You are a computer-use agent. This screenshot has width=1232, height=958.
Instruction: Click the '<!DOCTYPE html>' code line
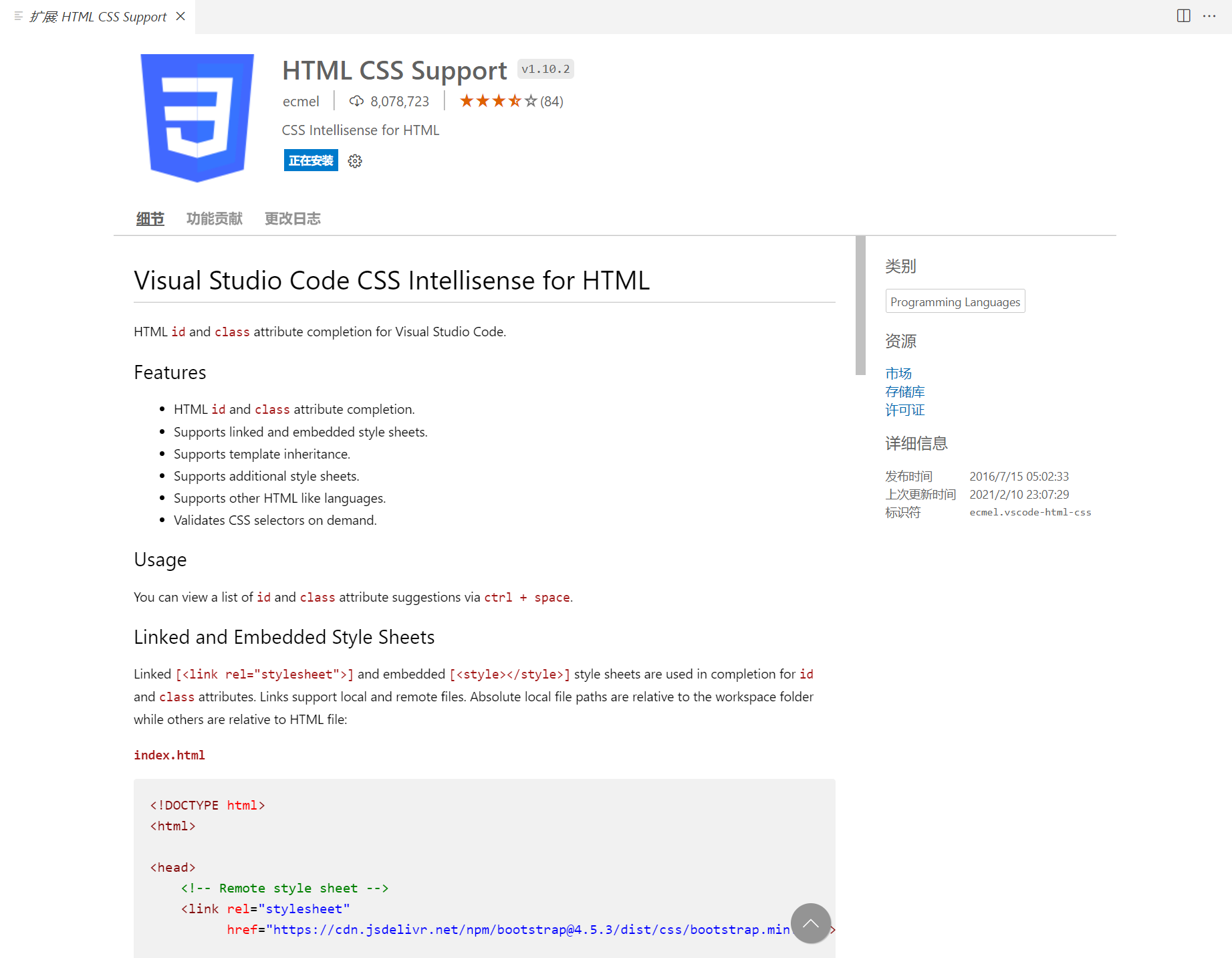point(208,805)
